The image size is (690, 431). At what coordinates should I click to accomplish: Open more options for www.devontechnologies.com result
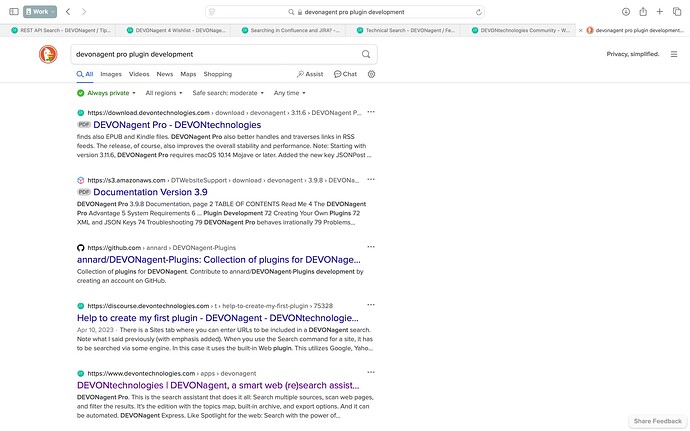pos(371,372)
